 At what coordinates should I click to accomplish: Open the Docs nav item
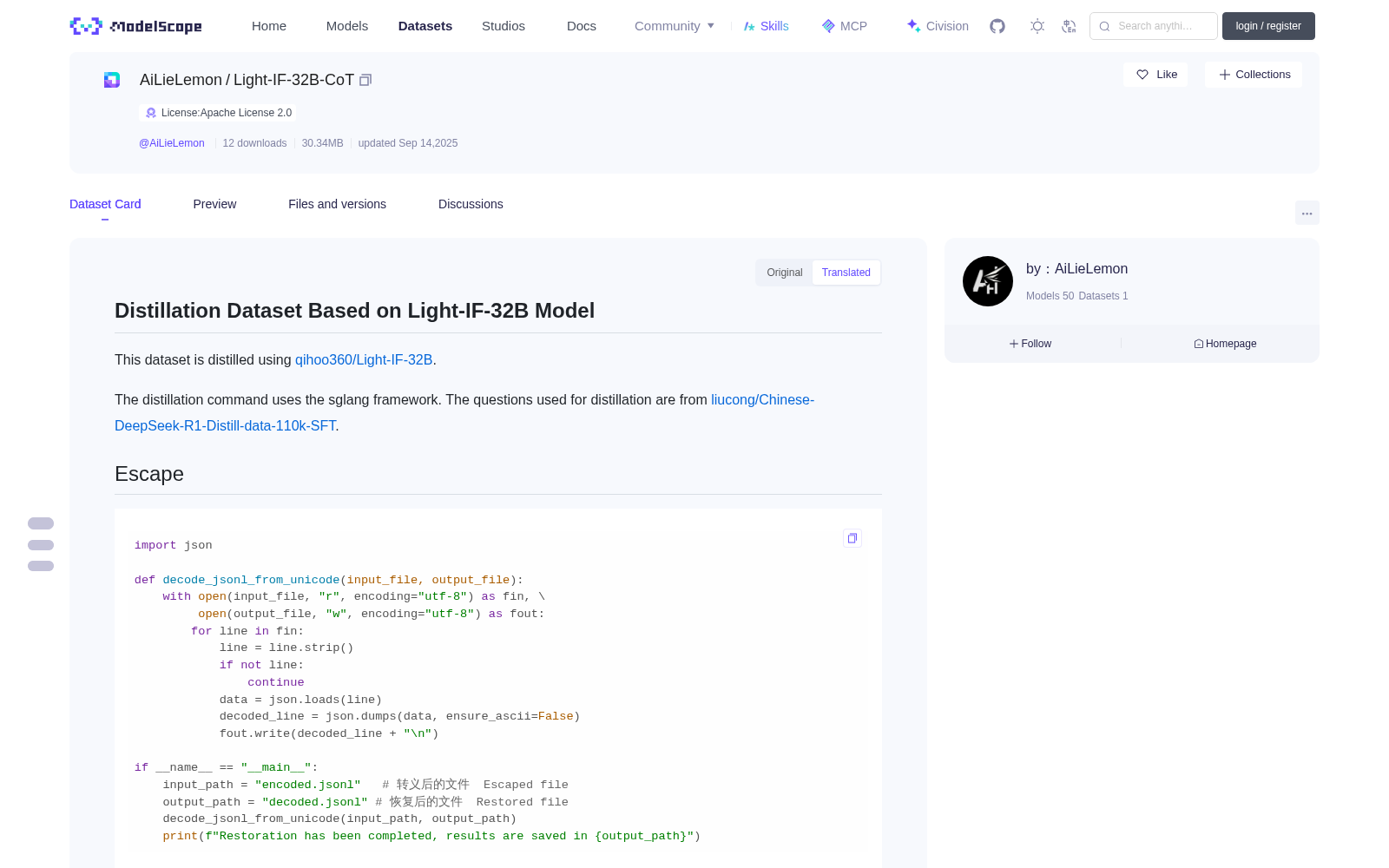click(582, 26)
